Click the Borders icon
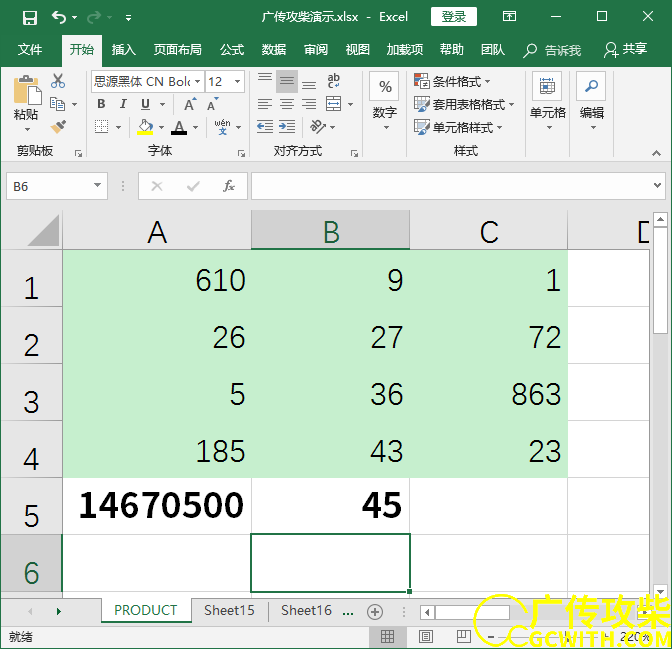 [x=102, y=126]
